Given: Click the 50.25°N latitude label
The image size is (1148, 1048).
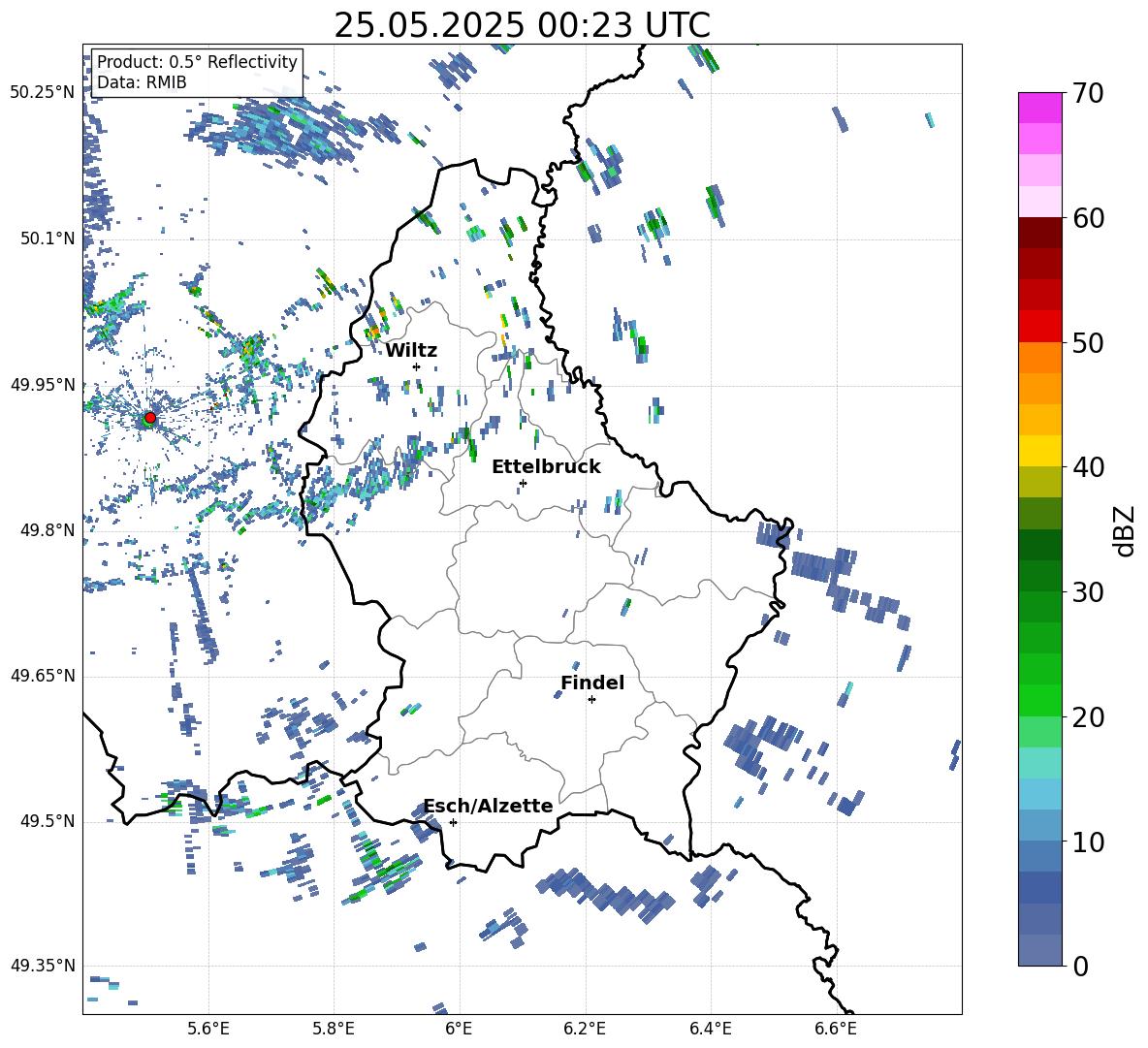Looking at the screenshot, I should coord(43,92).
